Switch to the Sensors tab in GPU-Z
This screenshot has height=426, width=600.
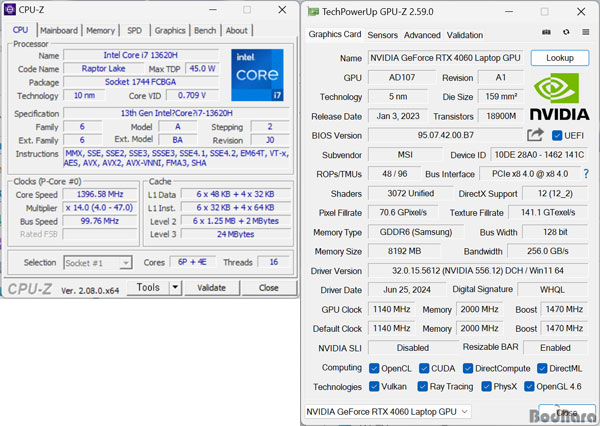coord(383,35)
